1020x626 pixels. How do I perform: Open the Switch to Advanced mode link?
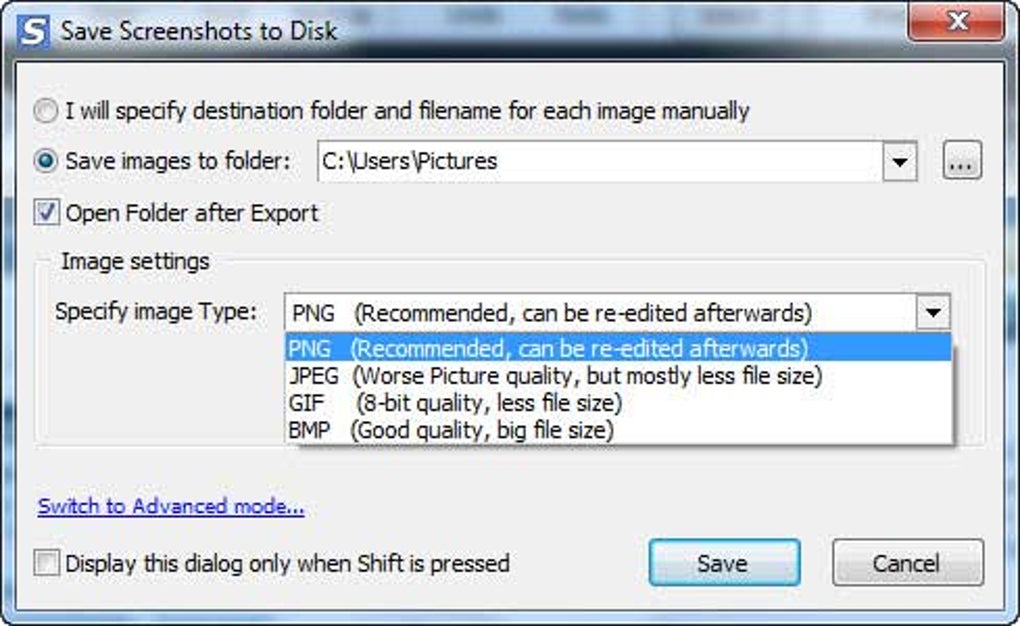[170, 506]
